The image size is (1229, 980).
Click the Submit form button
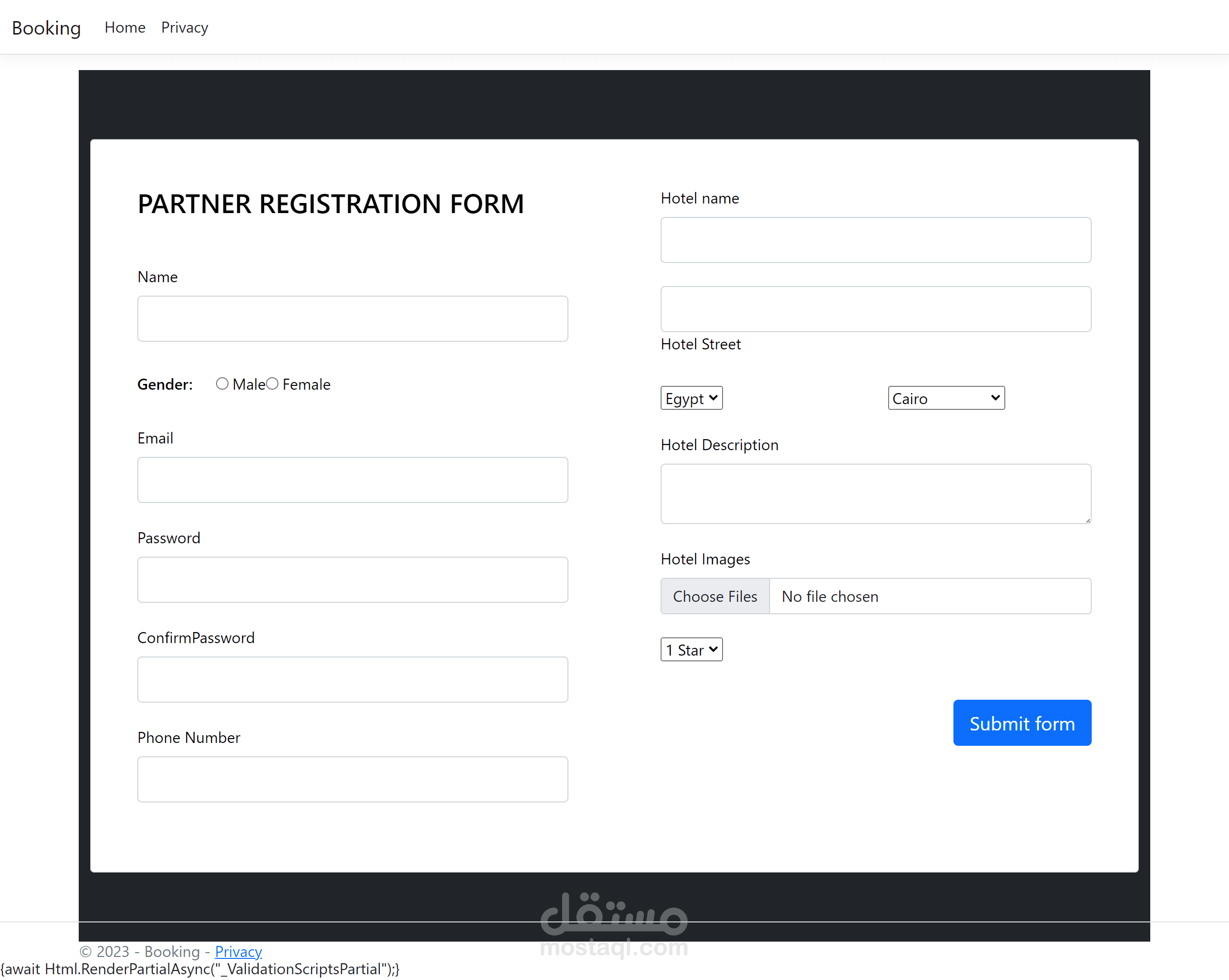tap(1022, 723)
